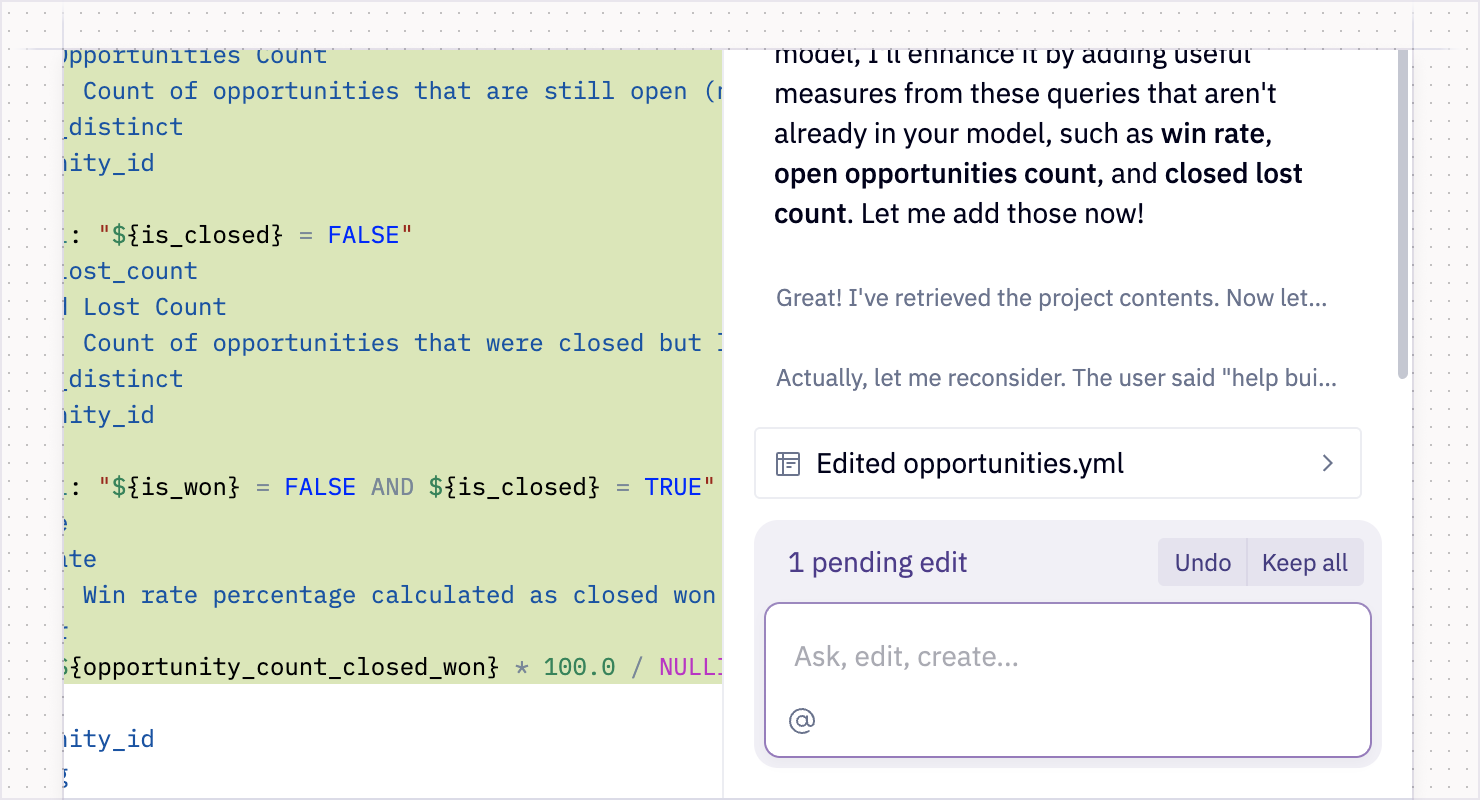Click the "Win rate percentage calculated" description line
This screenshot has width=1480, height=800.
point(400,595)
